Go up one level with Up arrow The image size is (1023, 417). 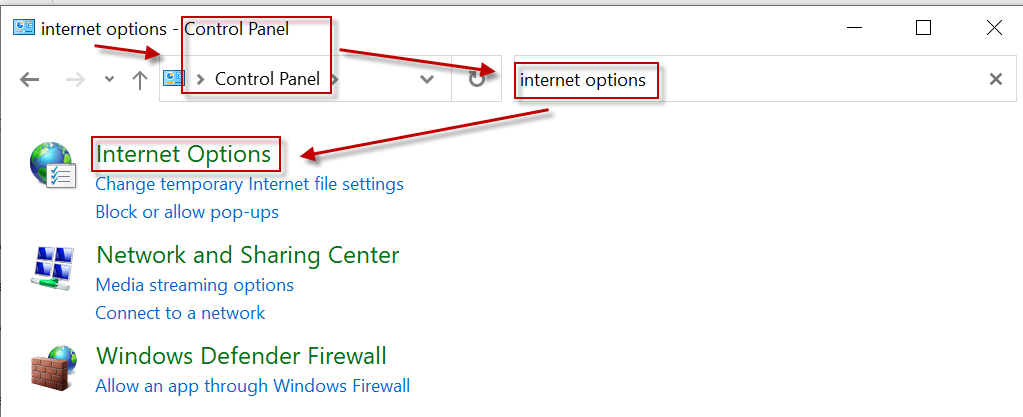(x=139, y=80)
